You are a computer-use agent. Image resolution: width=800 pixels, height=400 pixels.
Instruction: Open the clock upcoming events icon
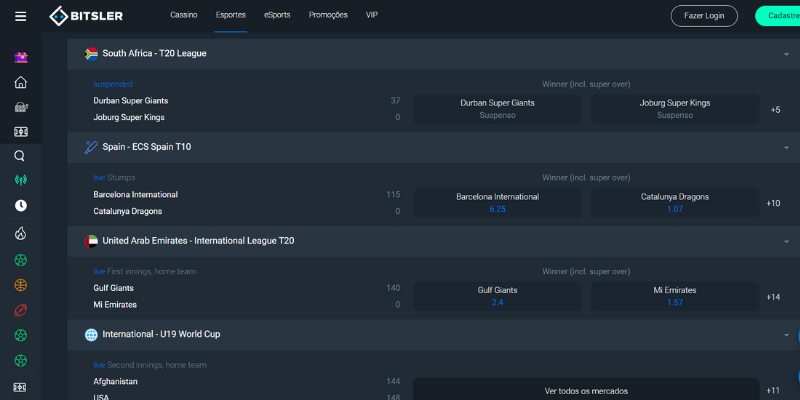pos(20,206)
